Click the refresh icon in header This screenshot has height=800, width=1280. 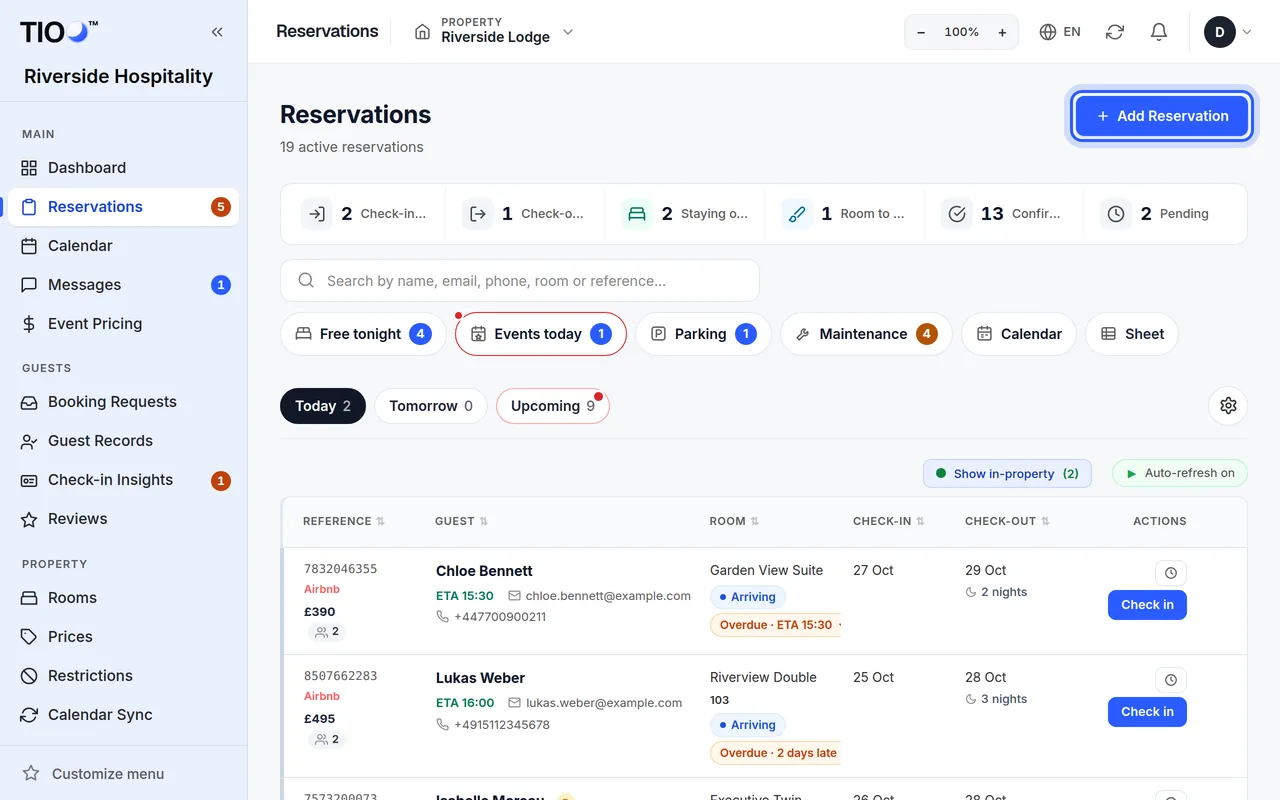pyautogui.click(x=1115, y=32)
